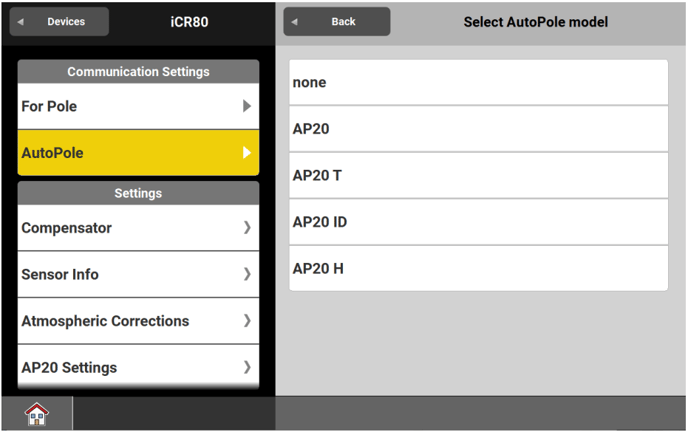Click the arrow icon beside For Pole

click(247, 106)
